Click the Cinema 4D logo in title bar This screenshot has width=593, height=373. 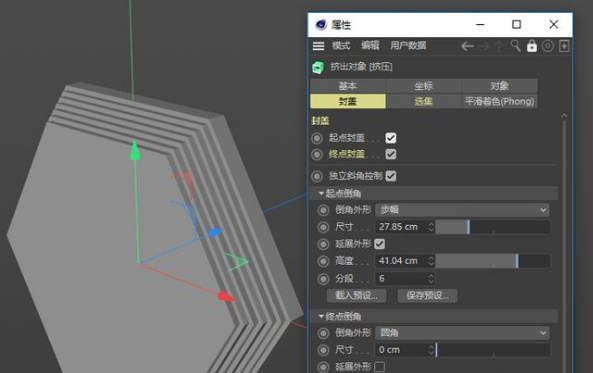(x=321, y=25)
